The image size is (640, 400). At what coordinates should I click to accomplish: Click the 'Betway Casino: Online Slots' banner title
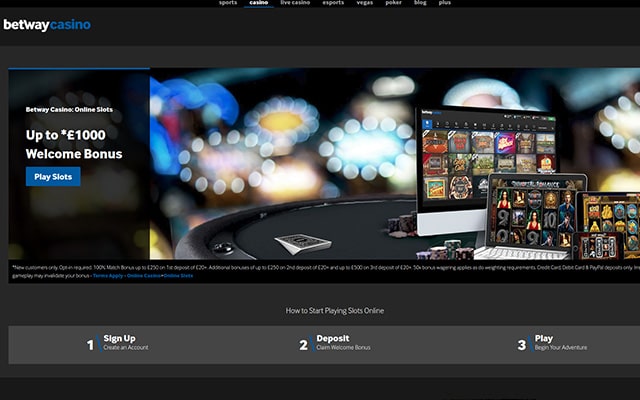tap(69, 109)
